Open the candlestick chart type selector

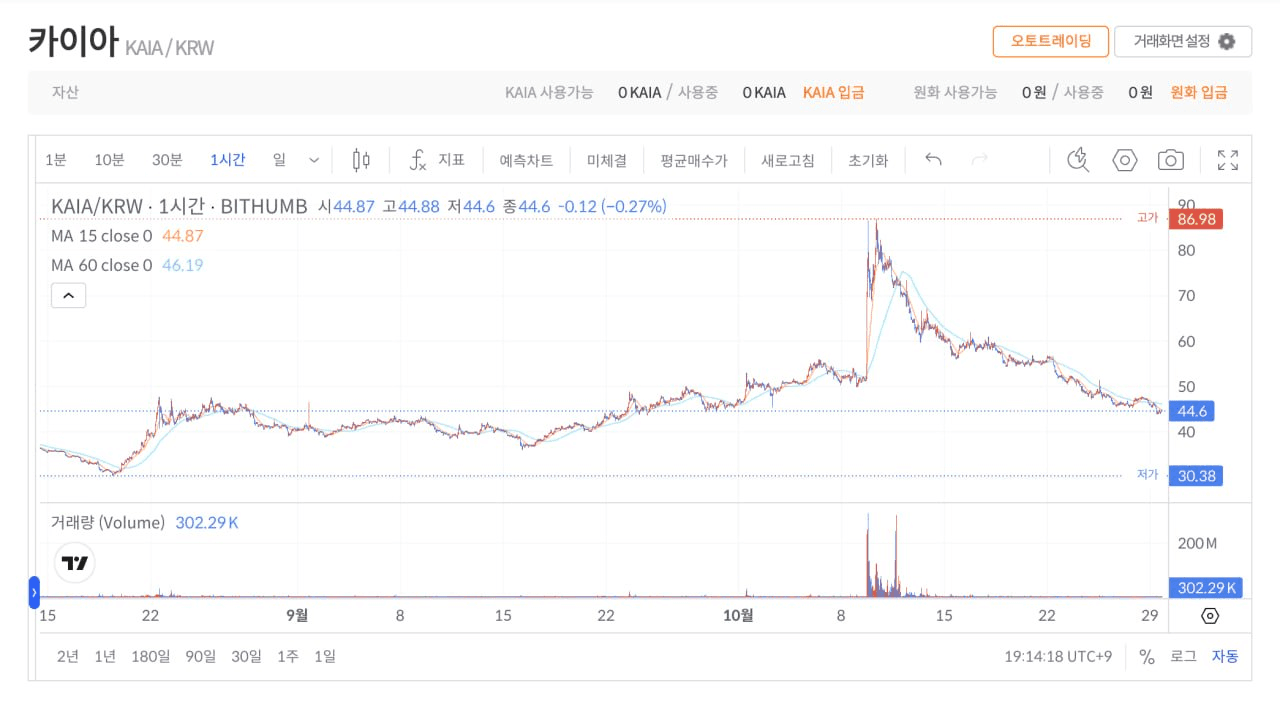[x=362, y=160]
